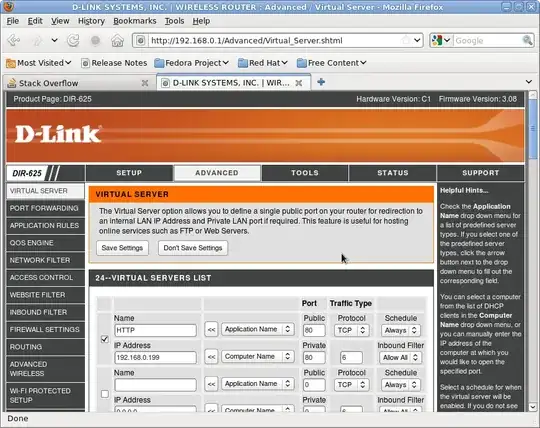
Task: Switch to the Stack Overflow tab
Action: click(79, 83)
